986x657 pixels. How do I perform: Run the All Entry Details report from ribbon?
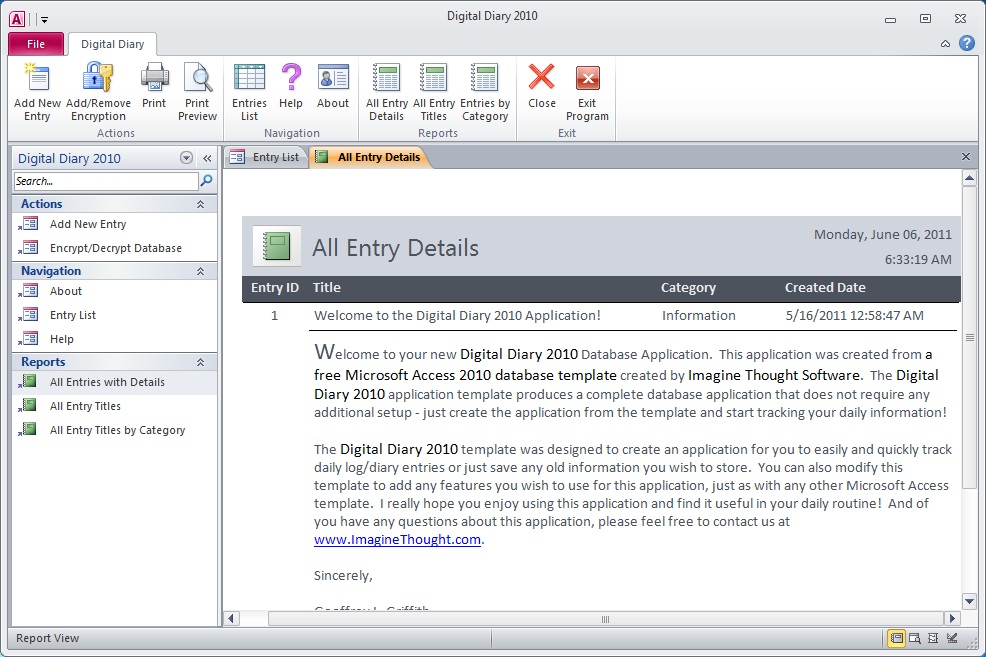tap(386, 92)
